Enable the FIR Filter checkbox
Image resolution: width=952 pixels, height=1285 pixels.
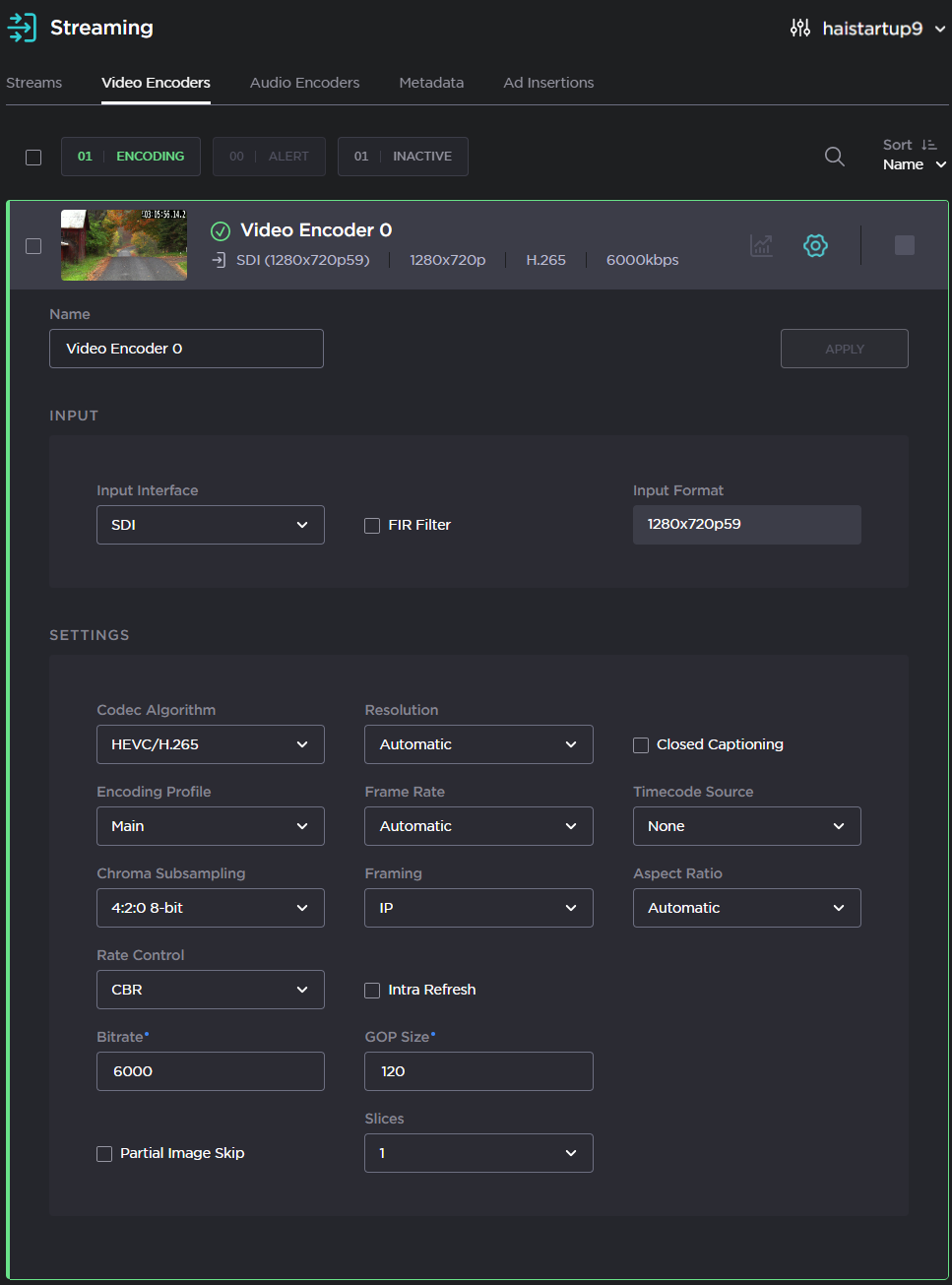(372, 525)
